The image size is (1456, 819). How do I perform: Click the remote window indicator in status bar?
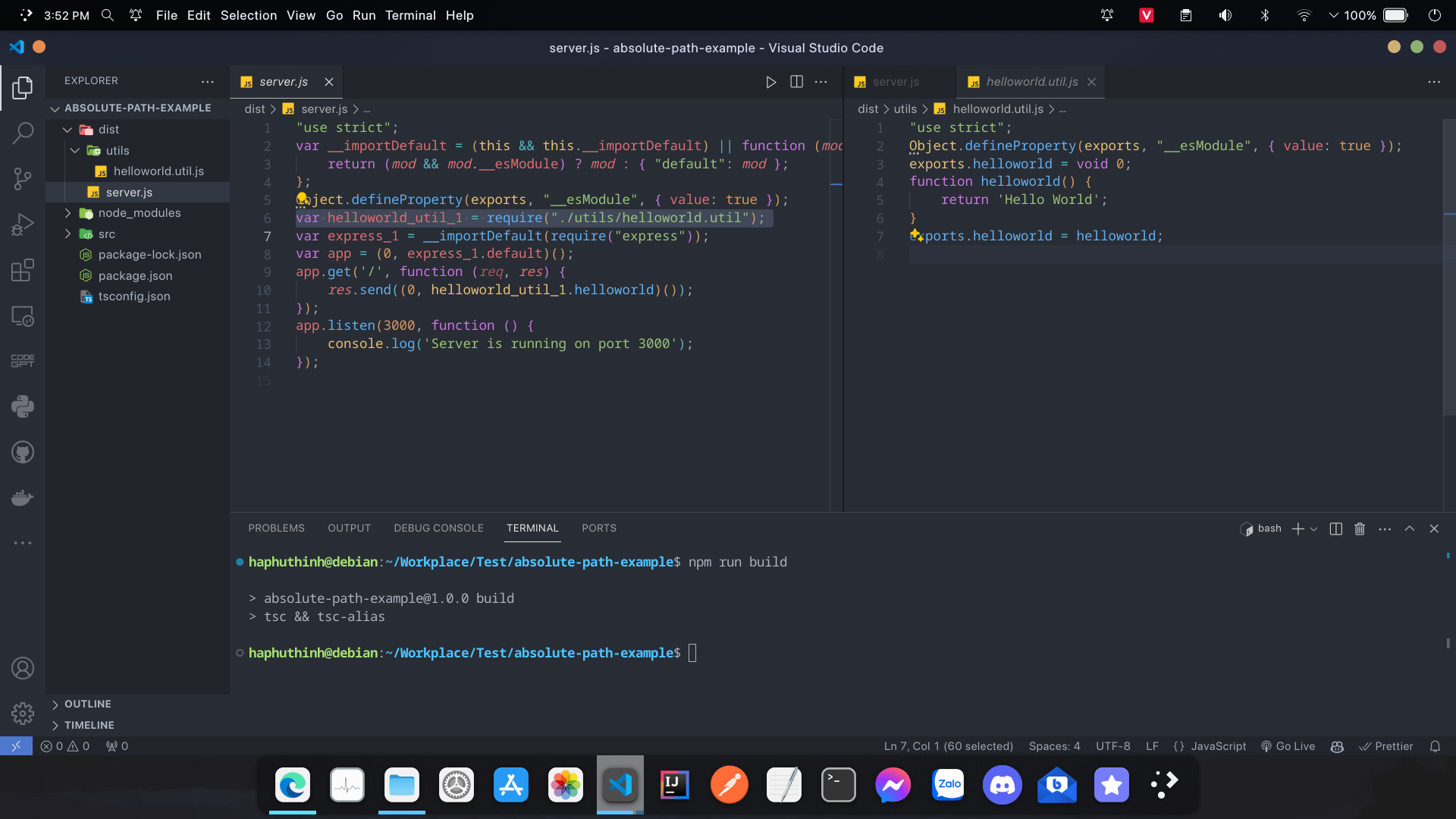point(16,746)
